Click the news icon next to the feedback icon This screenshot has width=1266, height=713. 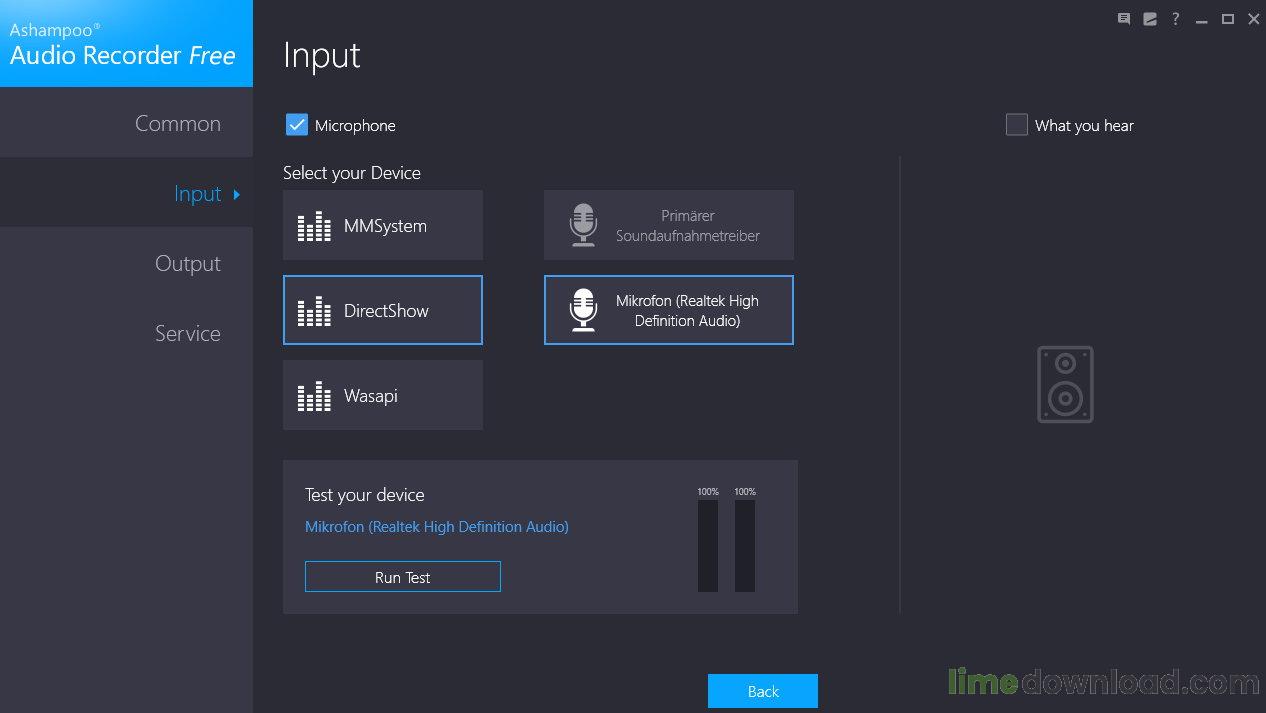coord(1149,18)
